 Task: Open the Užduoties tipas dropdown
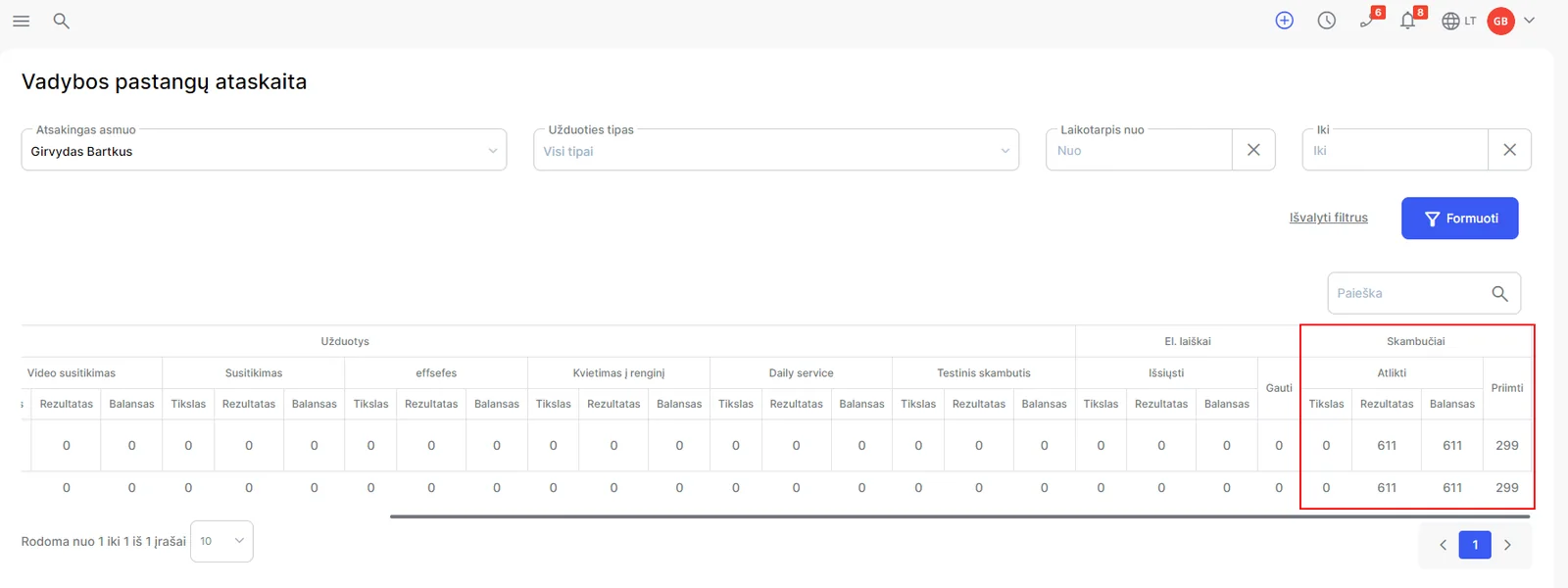pyautogui.click(x=776, y=151)
